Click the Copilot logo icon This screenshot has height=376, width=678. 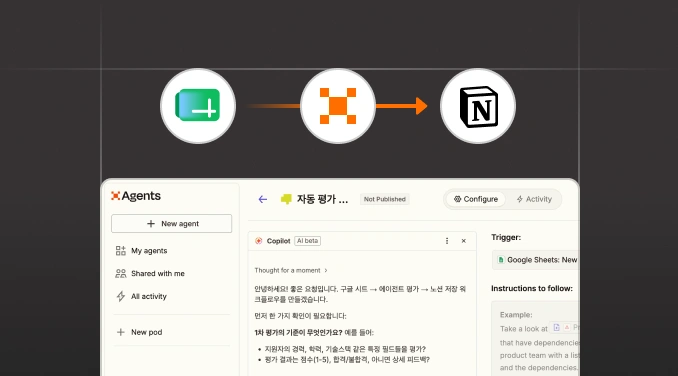[x=259, y=241]
